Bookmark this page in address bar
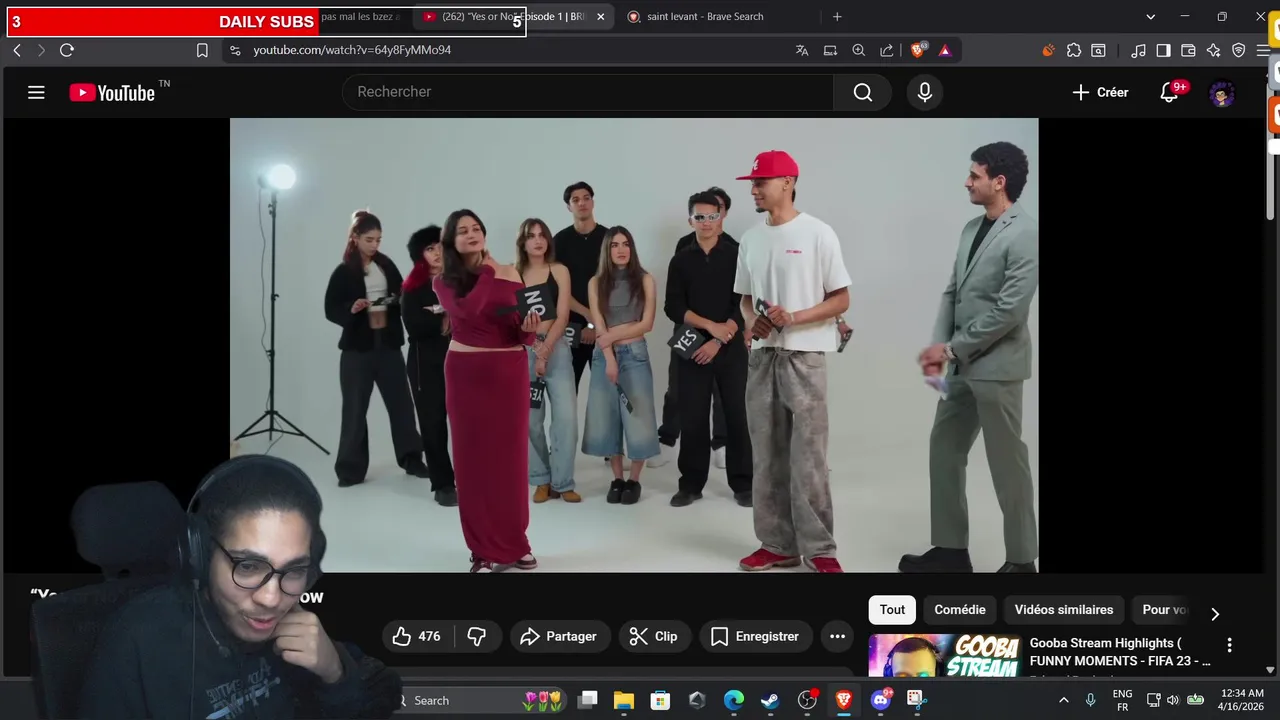Screen dimensions: 1280x720 [x=202, y=50]
